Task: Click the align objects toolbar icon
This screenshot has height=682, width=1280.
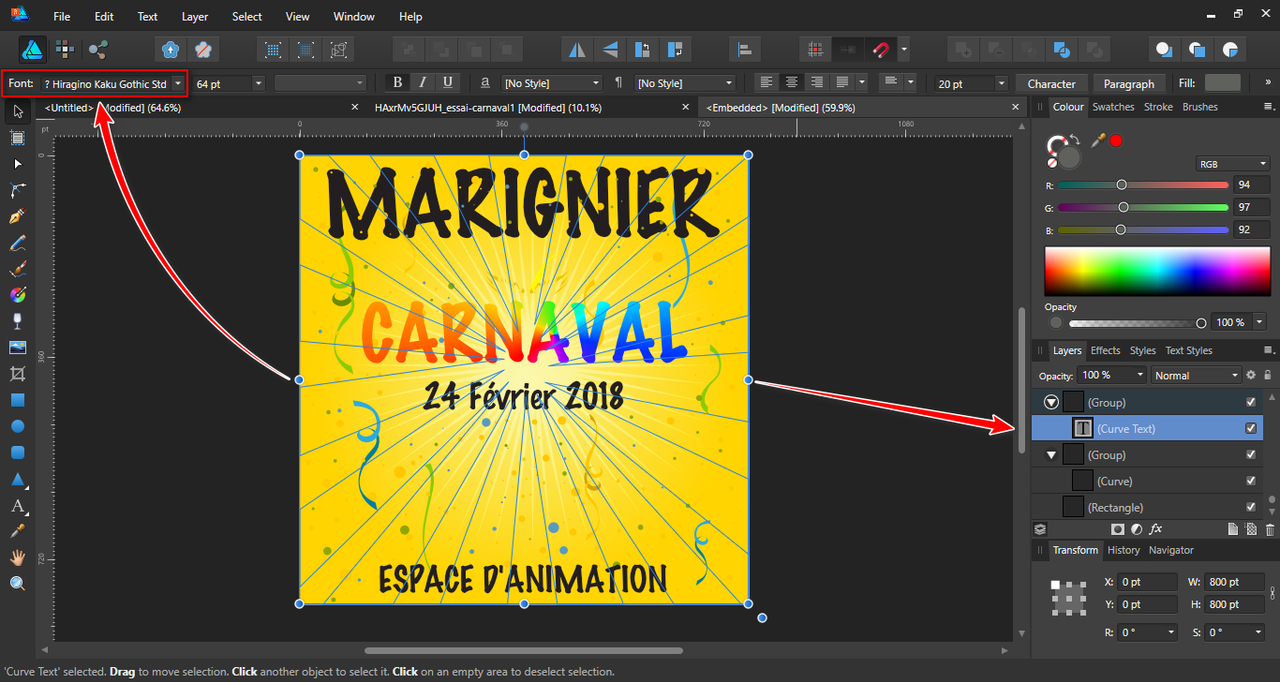Action: (x=744, y=49)
